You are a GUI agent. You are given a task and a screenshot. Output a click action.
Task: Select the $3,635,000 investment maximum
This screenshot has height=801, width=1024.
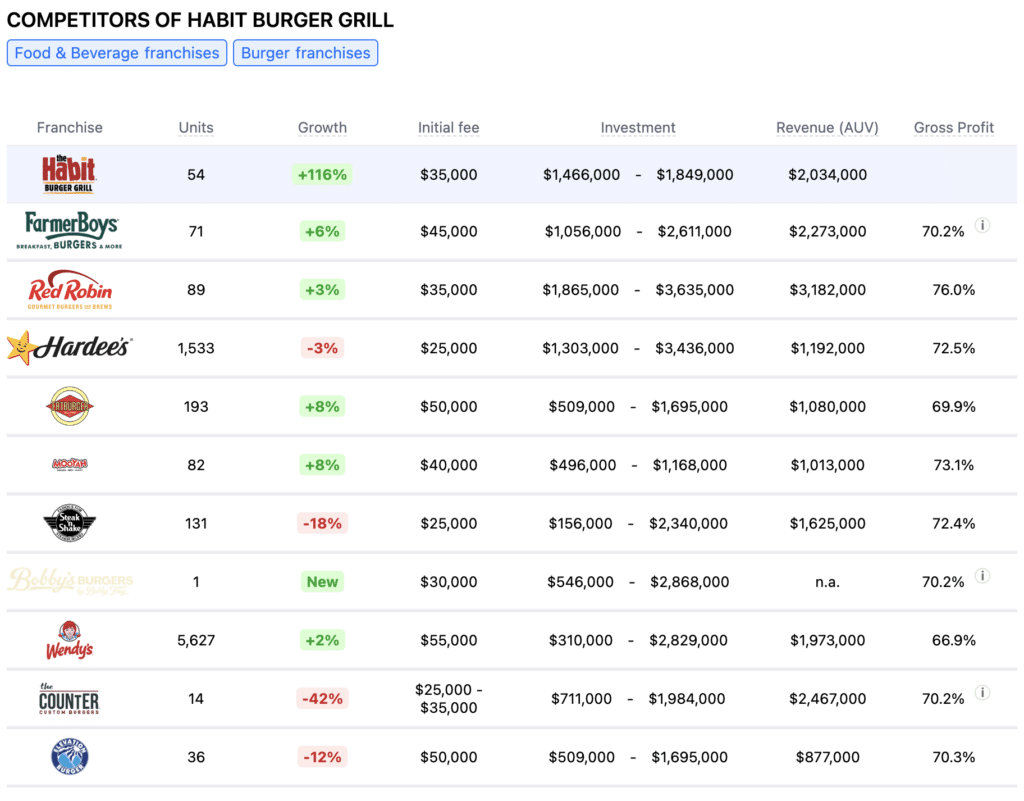695,289
